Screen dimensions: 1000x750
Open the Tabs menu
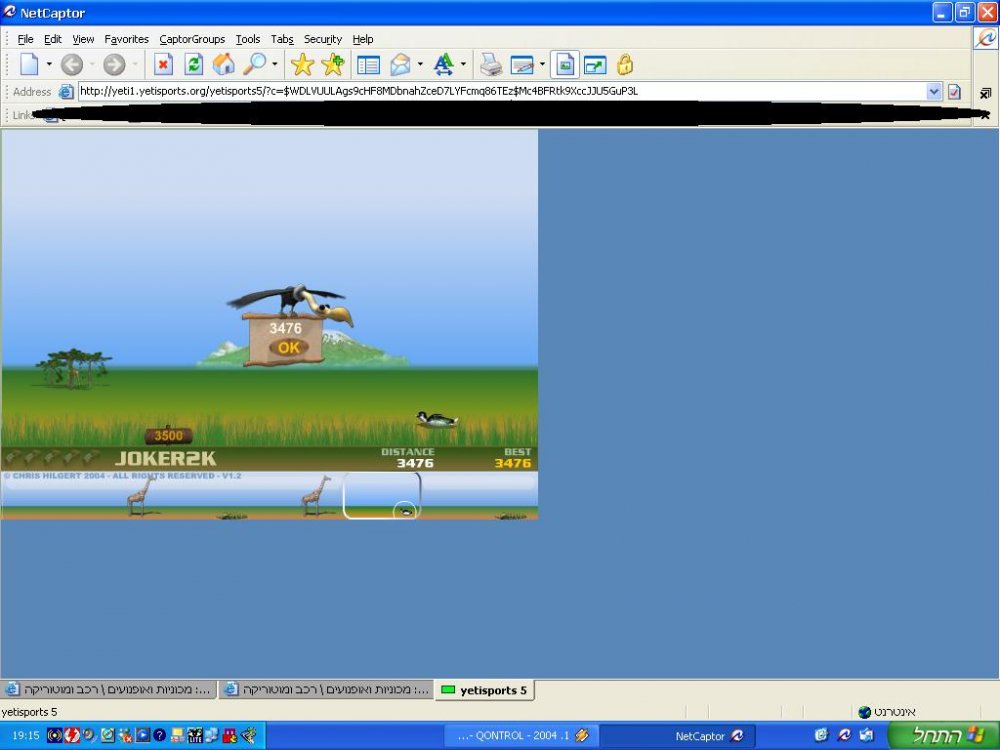point(282,40)
